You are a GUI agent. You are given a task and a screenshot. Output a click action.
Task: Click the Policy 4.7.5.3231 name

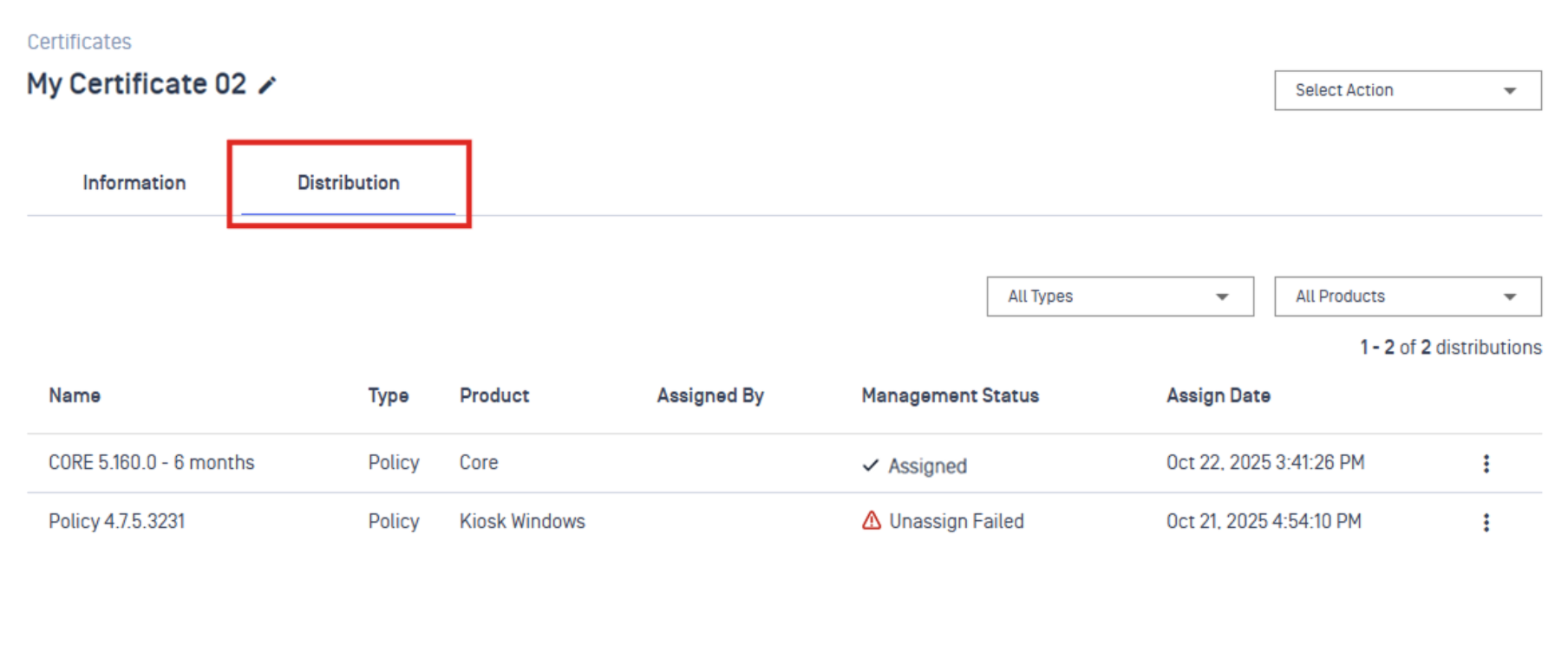(117, 522)
